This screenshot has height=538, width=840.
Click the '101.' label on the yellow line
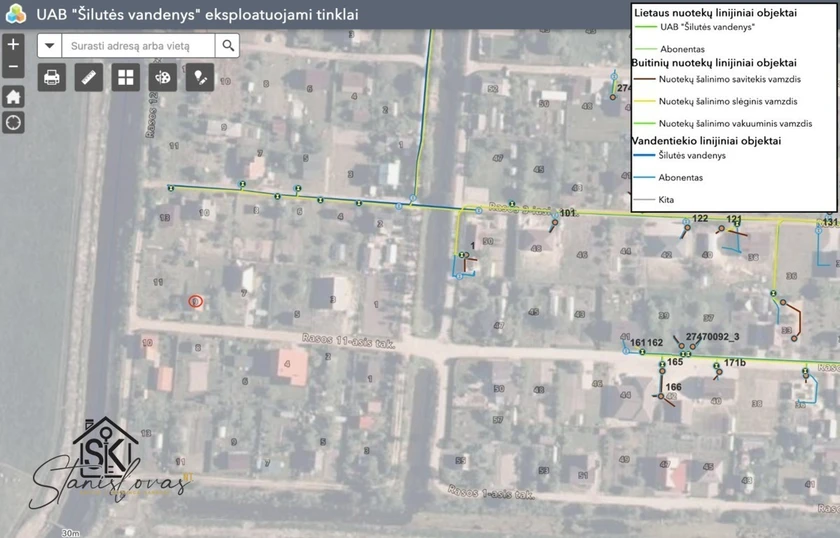click(x=567, y=213)
